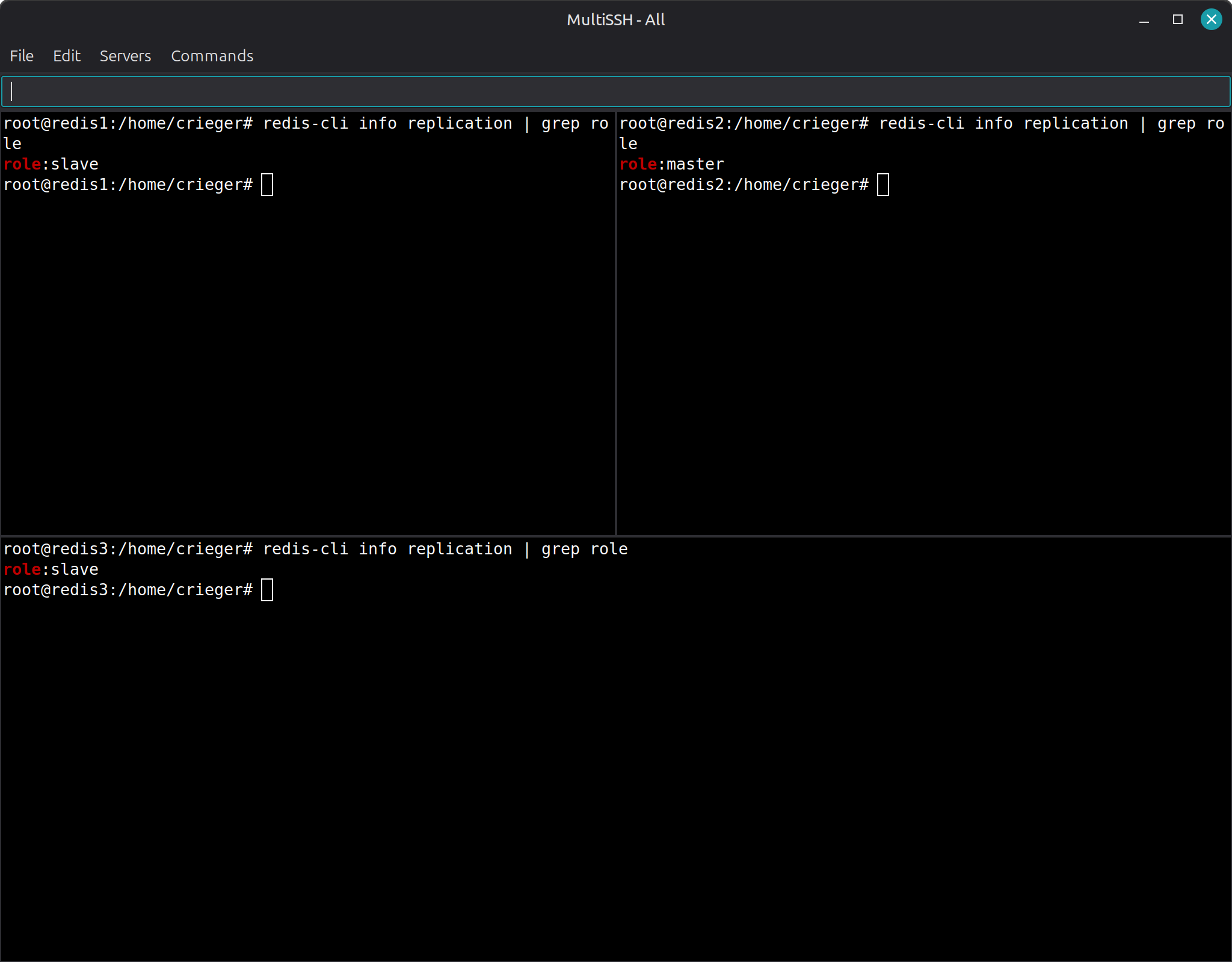Maximize the MultiSSH window
This screenshot has height=962, width=1232.
click(1178, 20)
